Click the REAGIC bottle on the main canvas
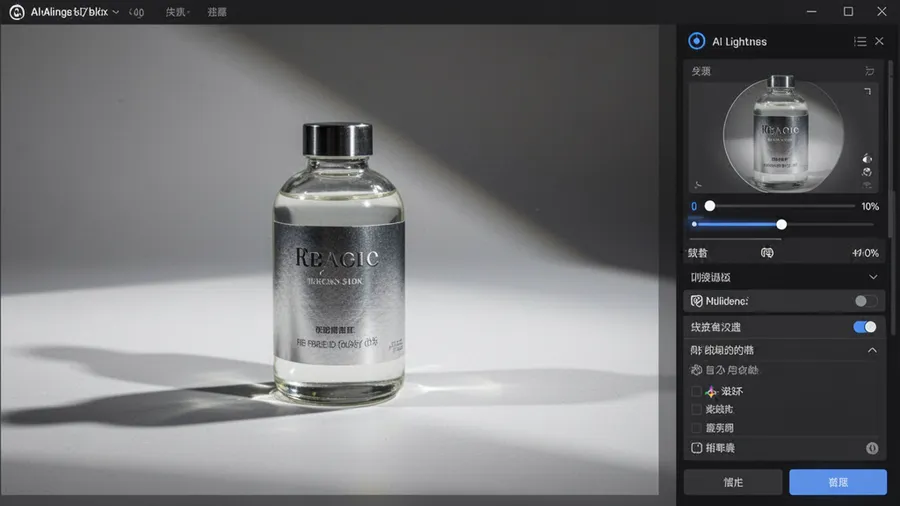The height and width of the screenshot is (506, 900). click(x=339, y=264)
